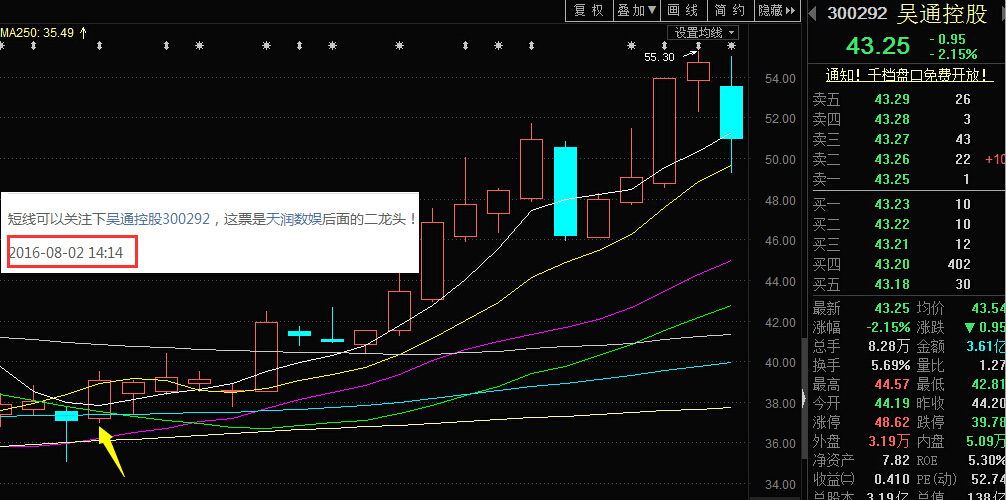Click the info marker above the 55.30 candle

pyautogui.click(x=698, y=46)
